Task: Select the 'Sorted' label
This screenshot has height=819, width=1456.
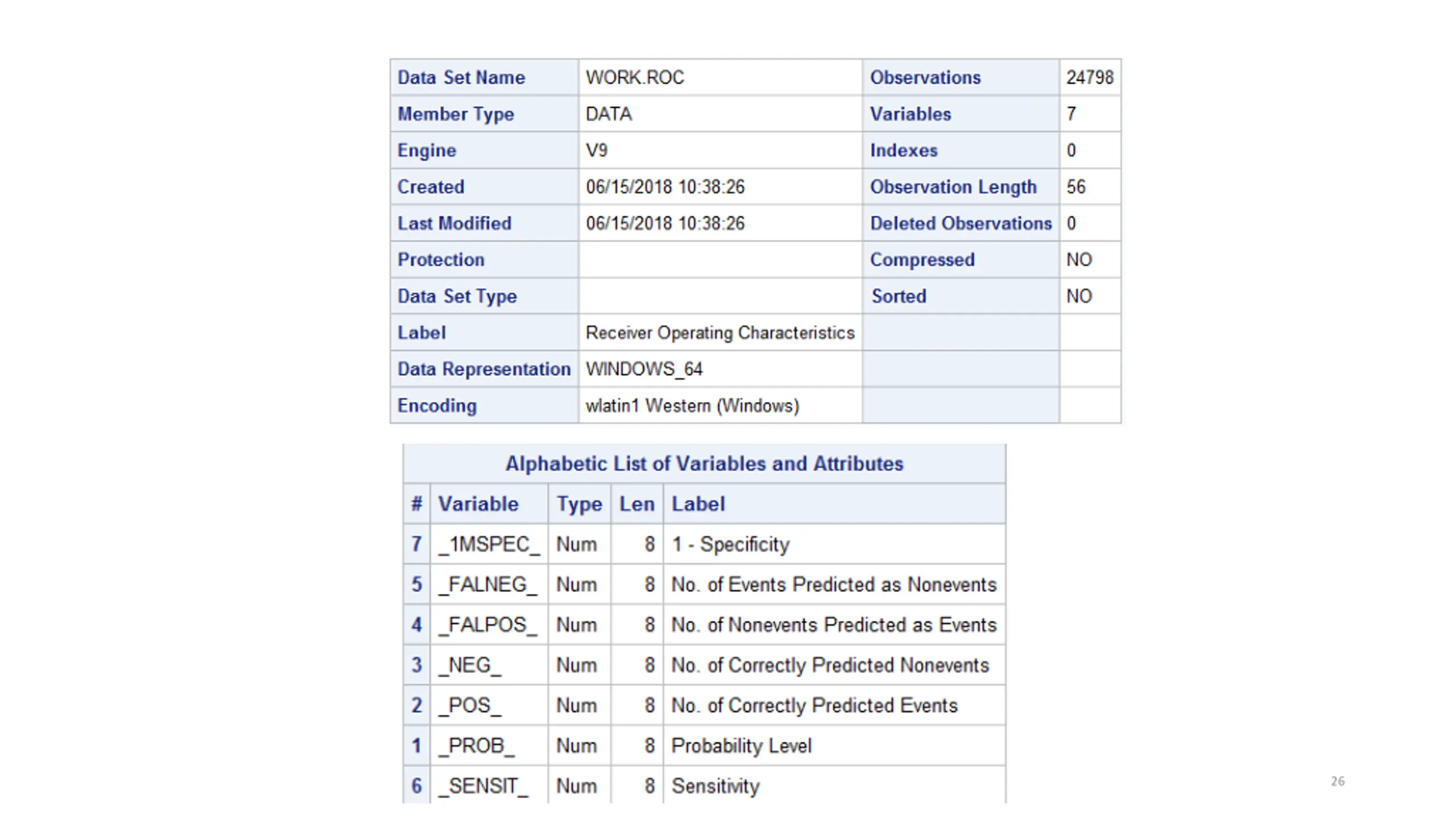Action: [x=899, y=296]
